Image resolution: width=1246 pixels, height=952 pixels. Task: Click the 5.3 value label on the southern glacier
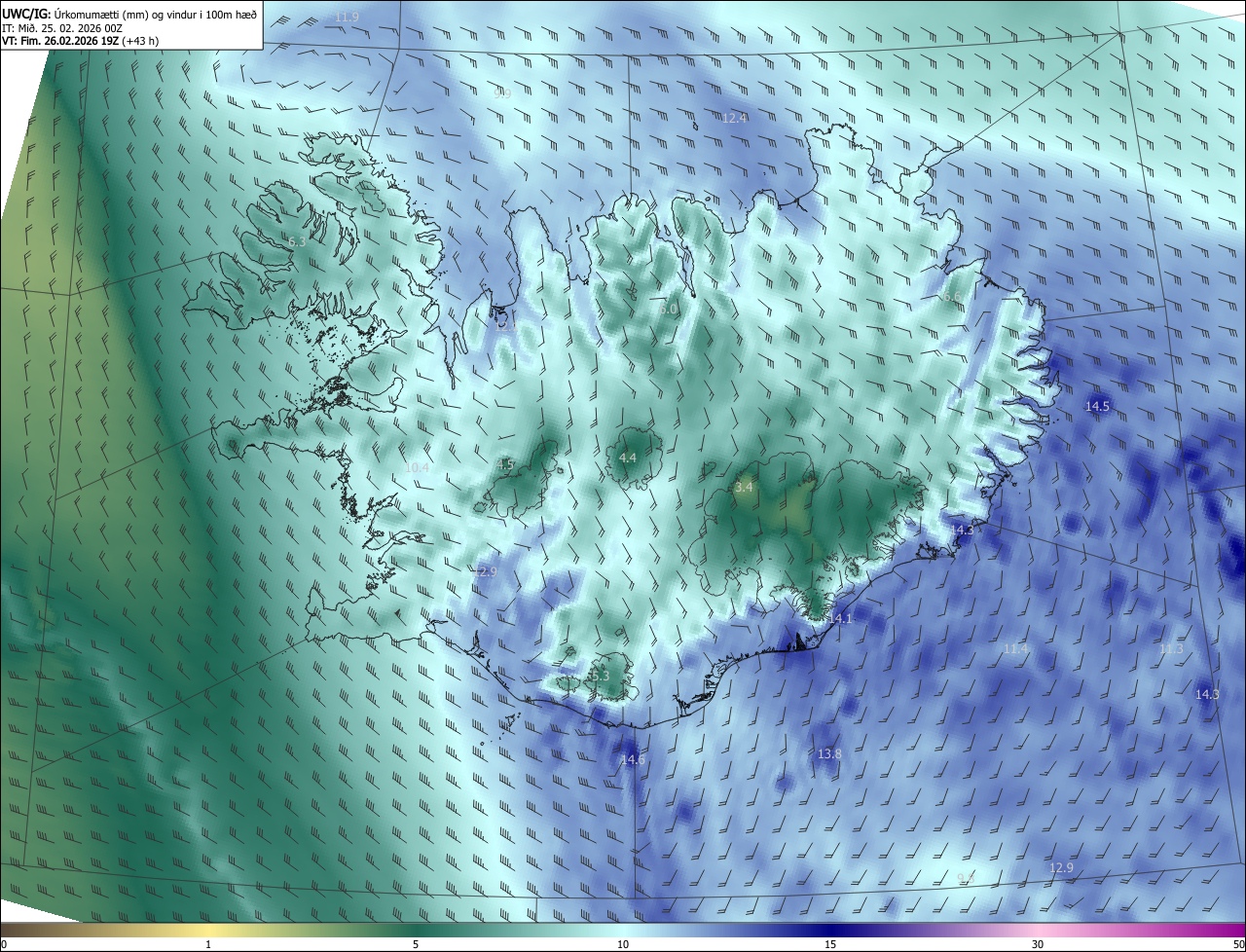pos(600,676)
